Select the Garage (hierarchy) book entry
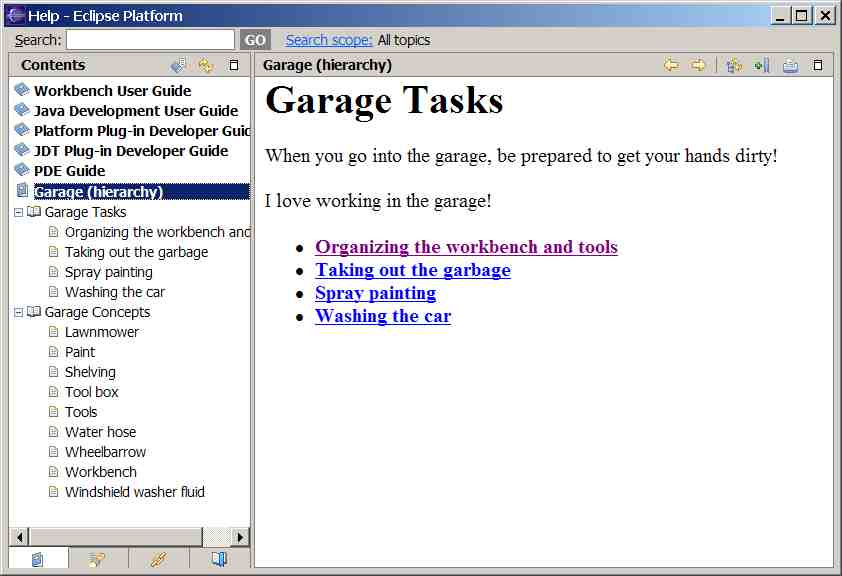The height and width of the screenshot is (576, 842). (x=141, y=192)
